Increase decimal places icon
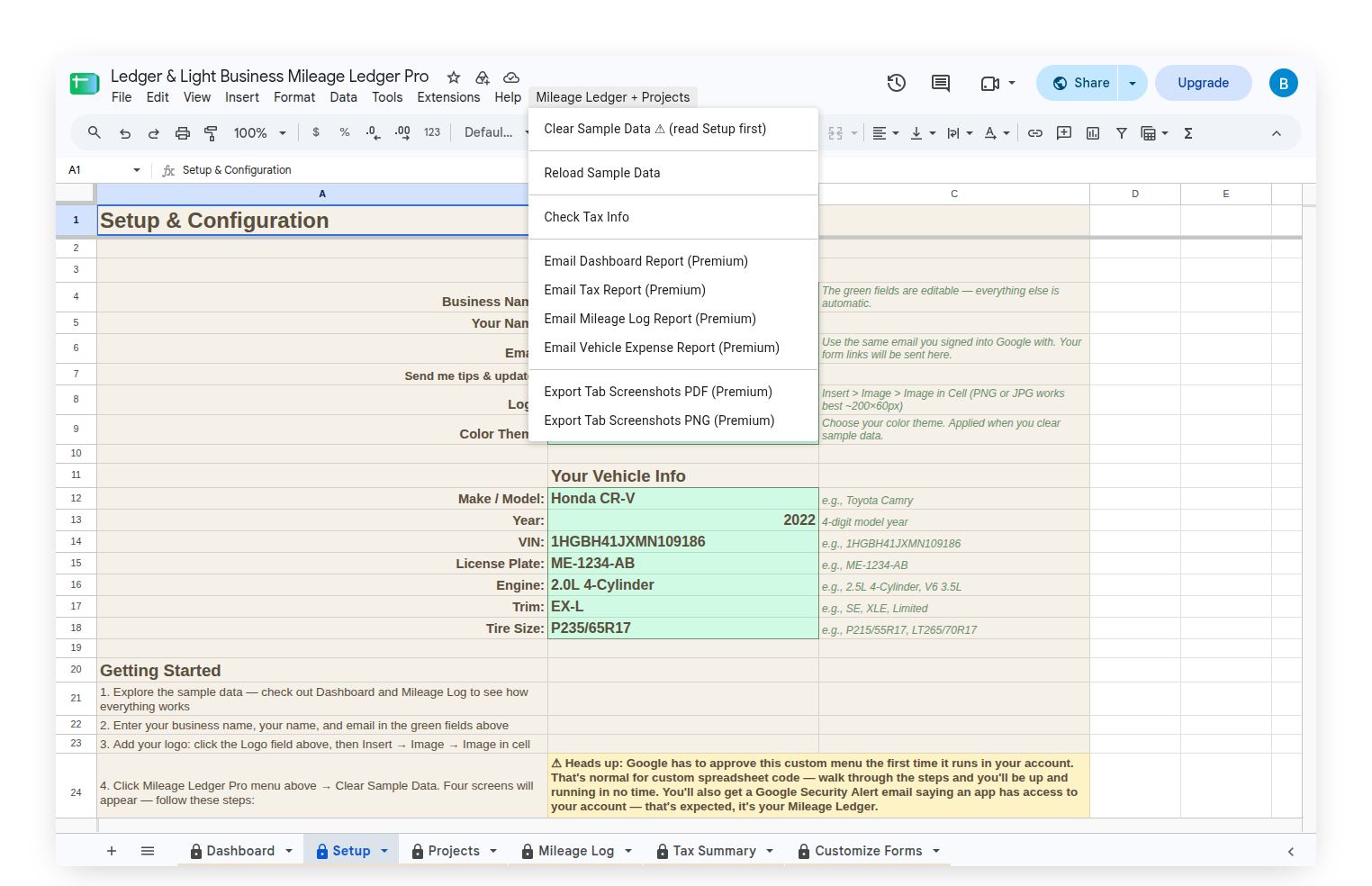 (x=402, y=132)
